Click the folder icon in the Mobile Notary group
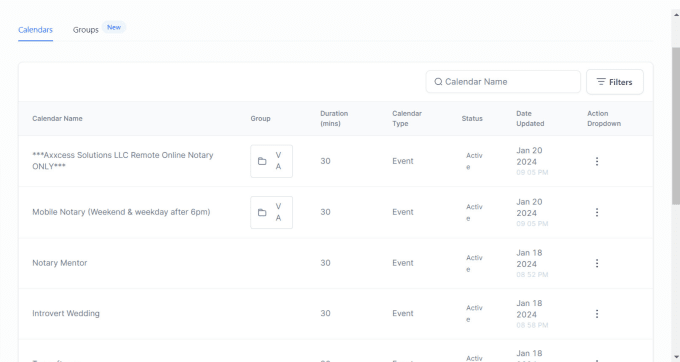 (262, 212)
